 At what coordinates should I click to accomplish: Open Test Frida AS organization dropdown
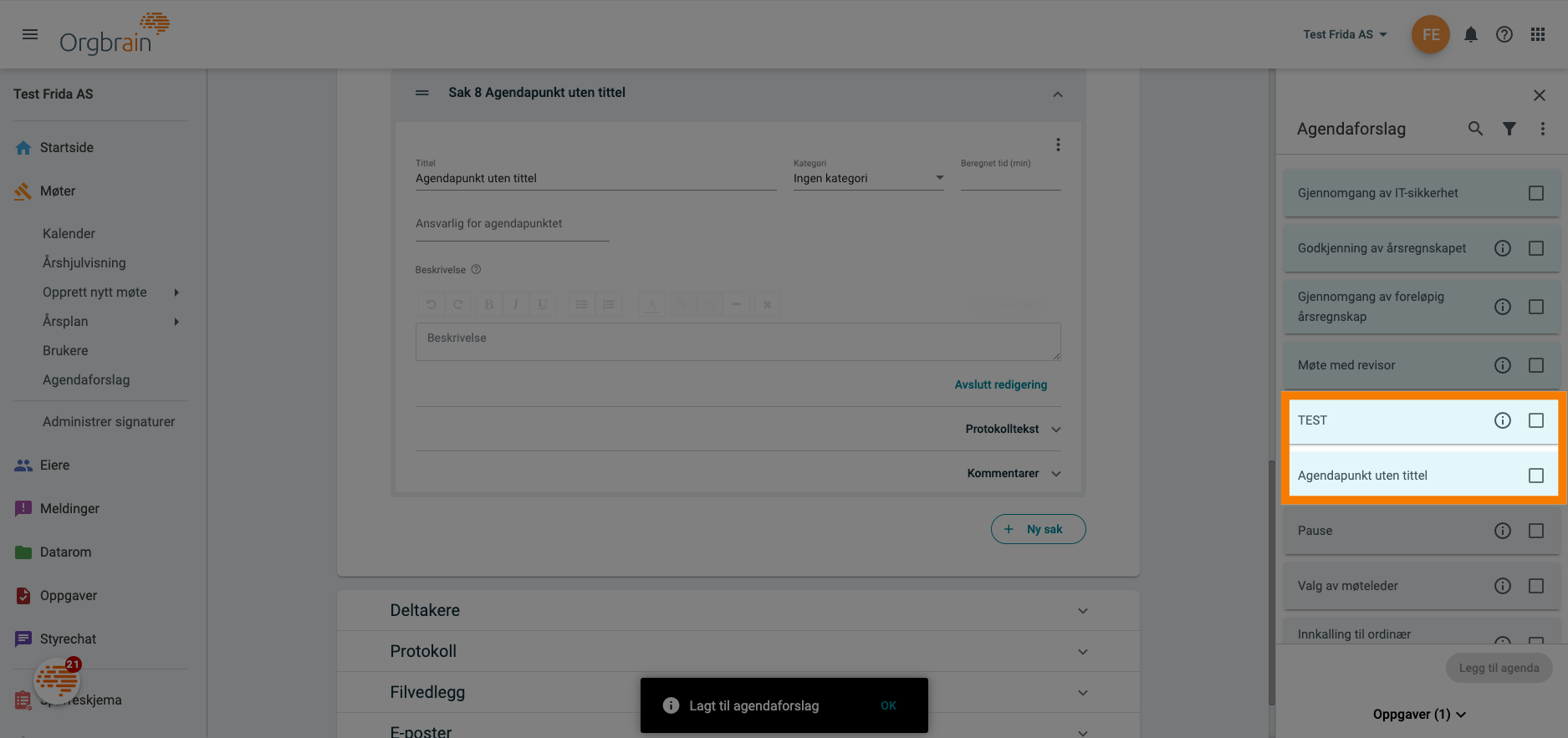[x=1345, y=34]
